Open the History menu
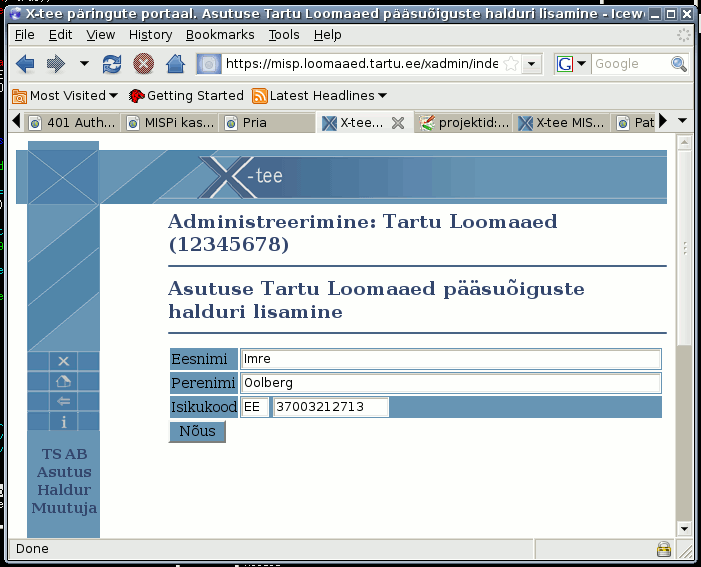701x567 pixels. (x=150, y=35)
